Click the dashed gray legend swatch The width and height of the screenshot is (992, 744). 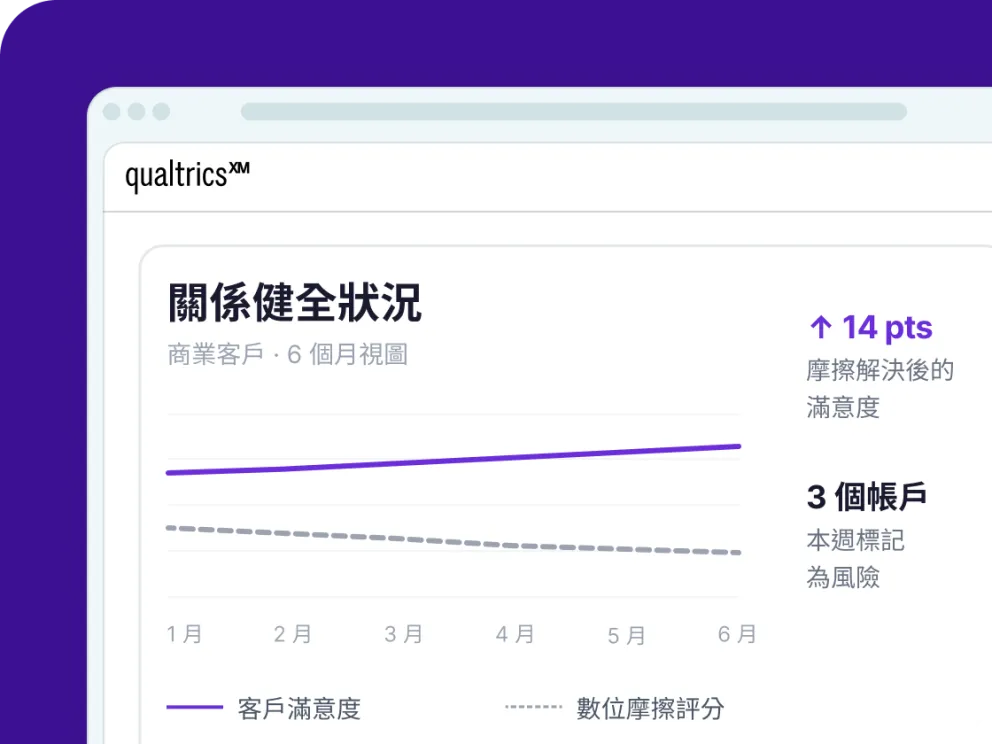pos(533,707)
